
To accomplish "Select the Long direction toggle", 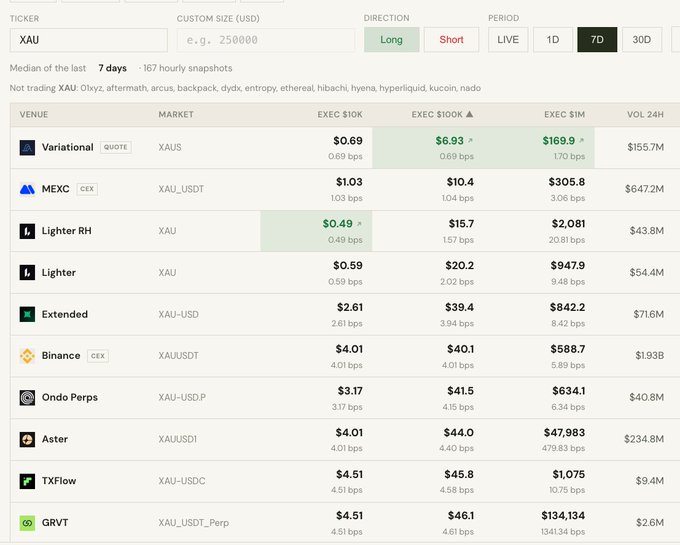I will pyautogui.click(x=392, y=39).
